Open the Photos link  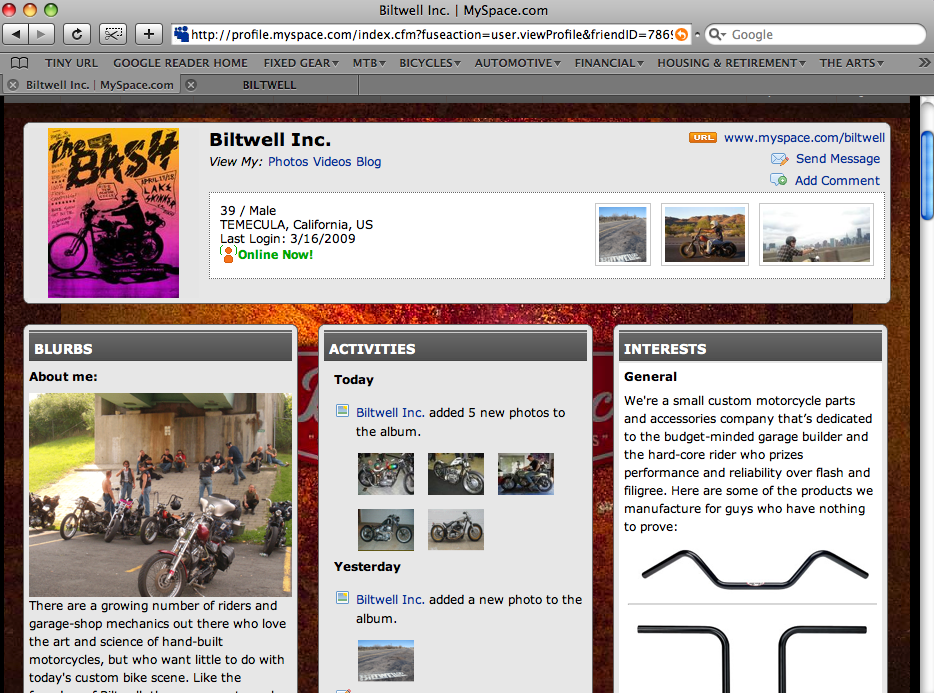pyautogui.click(x=288, y=161)
